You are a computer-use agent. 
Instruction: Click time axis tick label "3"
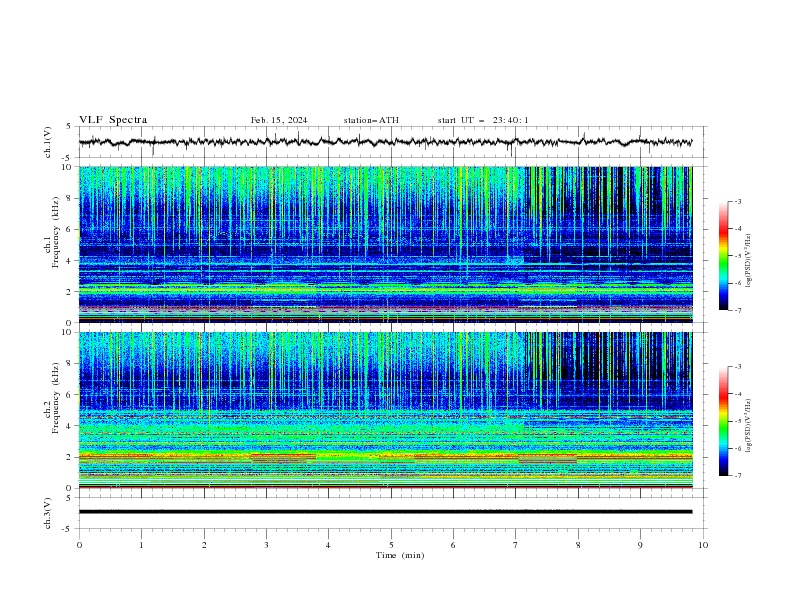click(266, 545)
